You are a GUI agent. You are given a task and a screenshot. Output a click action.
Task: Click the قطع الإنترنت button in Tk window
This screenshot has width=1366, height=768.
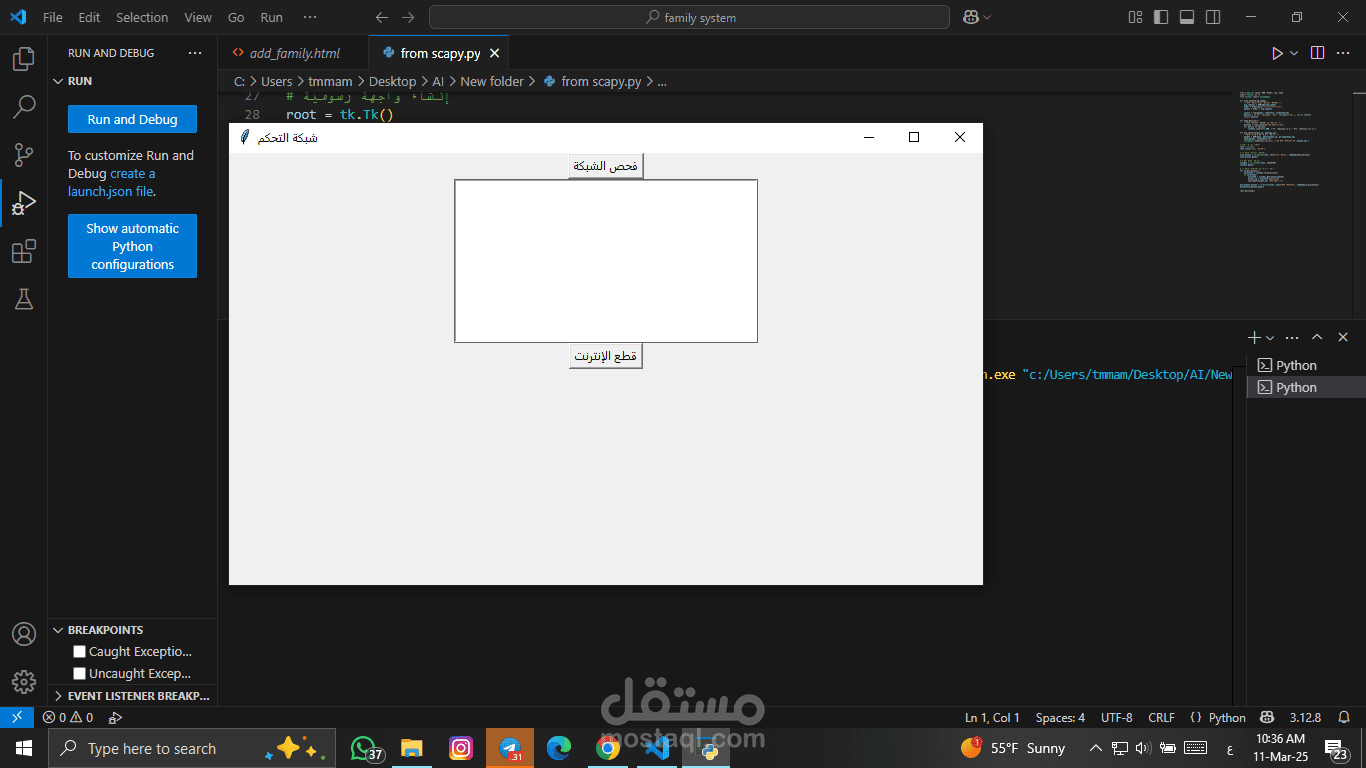coord(606,356)
